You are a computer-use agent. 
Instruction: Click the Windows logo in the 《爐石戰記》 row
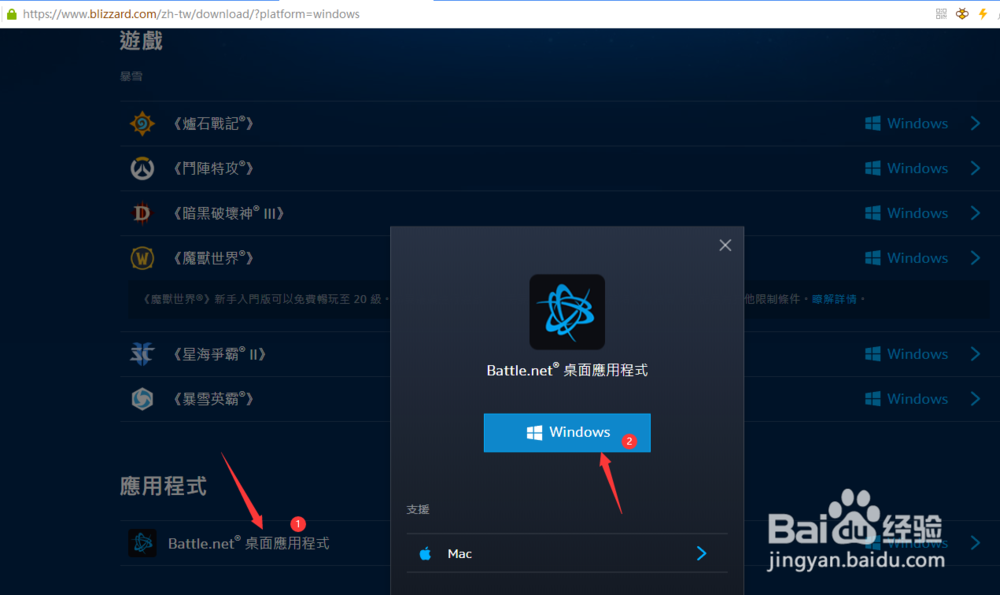pyautogui.click(x=872, y=124)
